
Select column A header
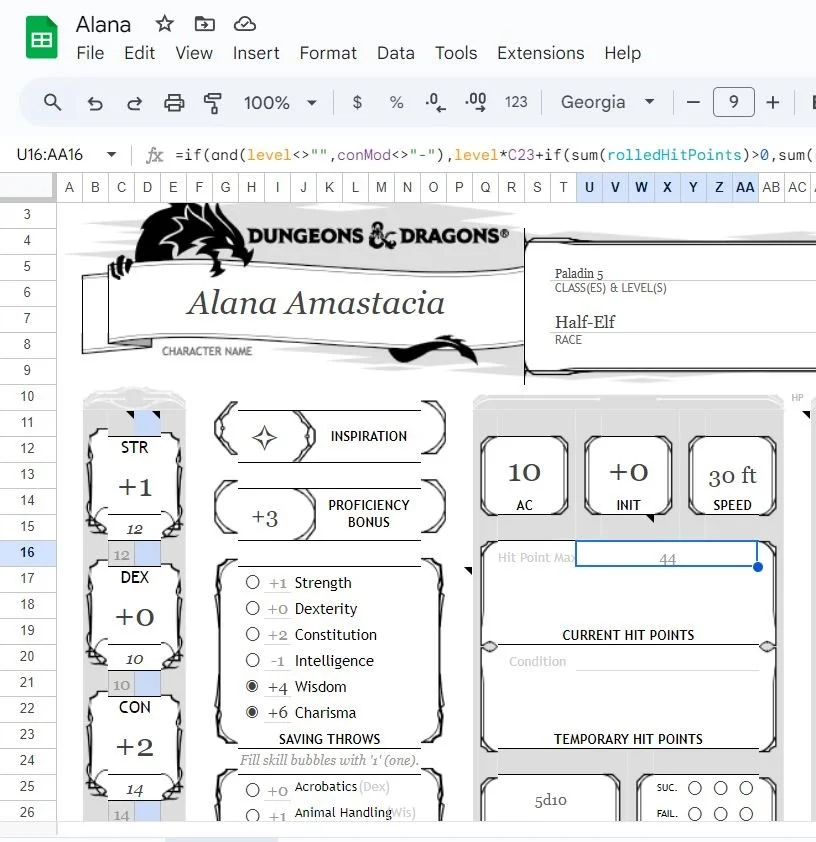pyautogui.click(x=69, y=187)
